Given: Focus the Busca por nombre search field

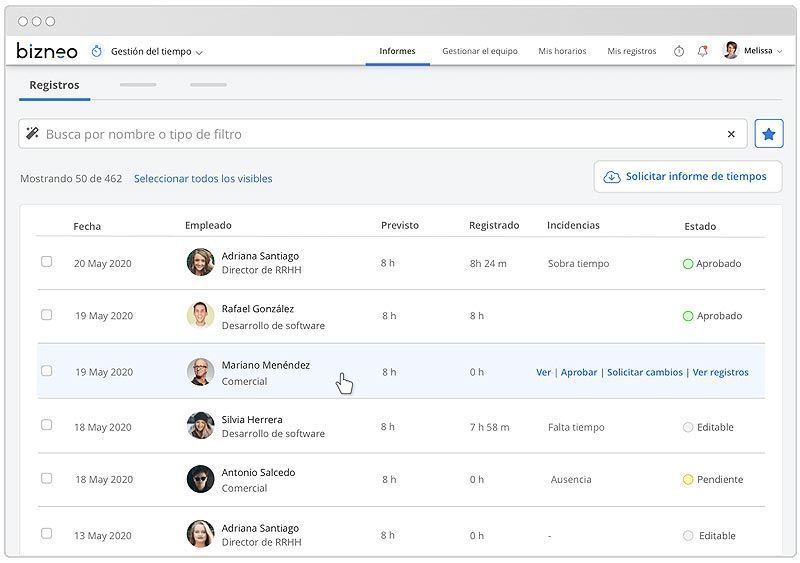Looking at the screenshot, I should point(383,134).
